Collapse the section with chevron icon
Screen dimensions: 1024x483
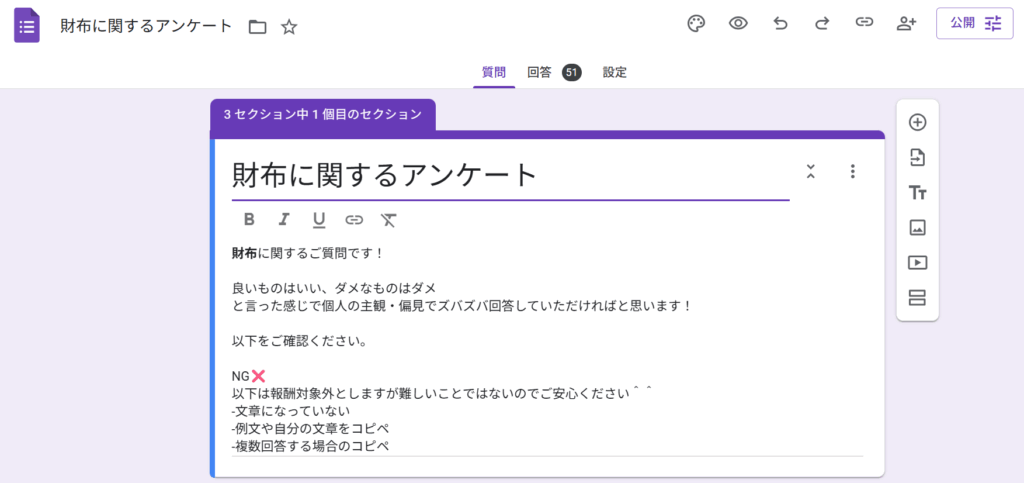(x=810, y=171)
